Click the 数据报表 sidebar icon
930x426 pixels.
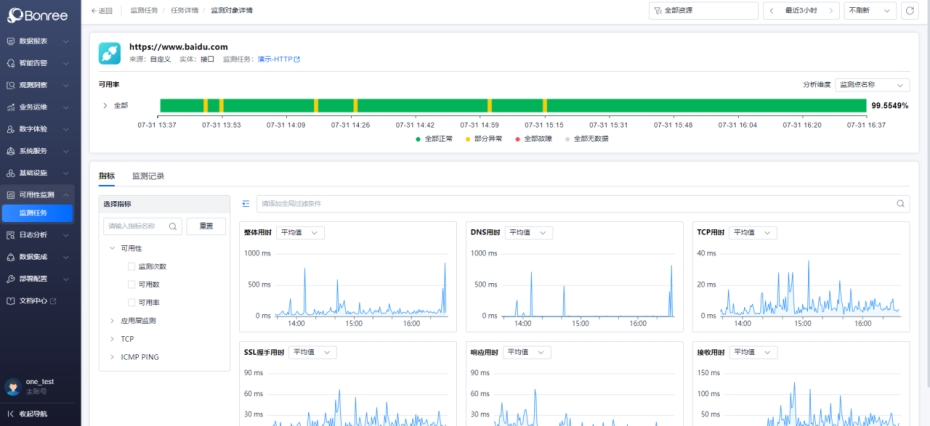coord(10,42)
